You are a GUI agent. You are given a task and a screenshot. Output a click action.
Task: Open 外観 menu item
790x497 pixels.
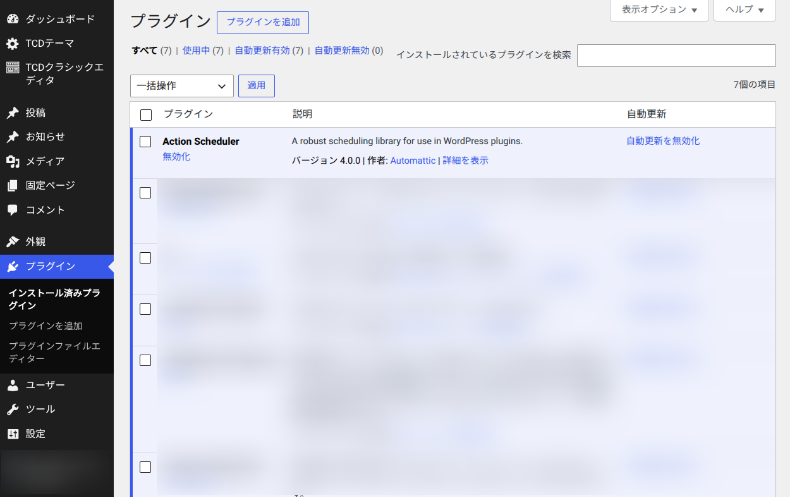pos(57,242)
